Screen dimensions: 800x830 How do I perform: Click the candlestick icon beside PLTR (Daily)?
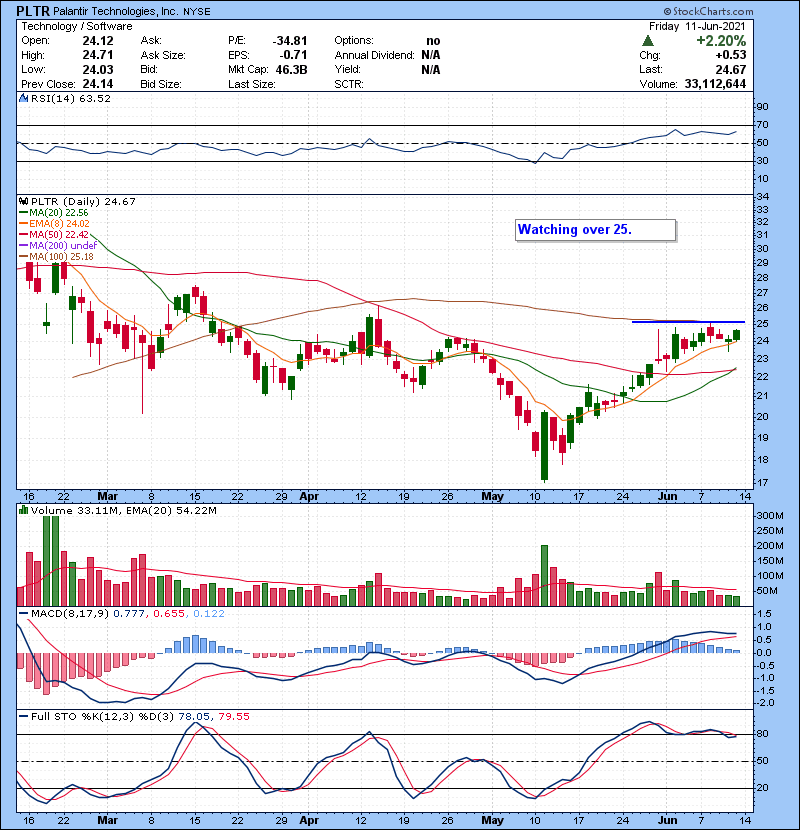click(24, 201)
